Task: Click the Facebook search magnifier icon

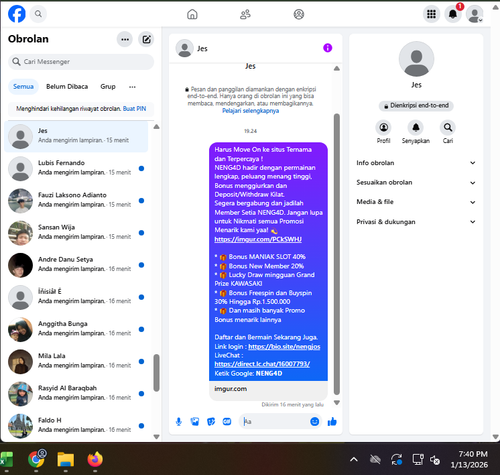Action: pyautogui.click(x=38, y=14)
